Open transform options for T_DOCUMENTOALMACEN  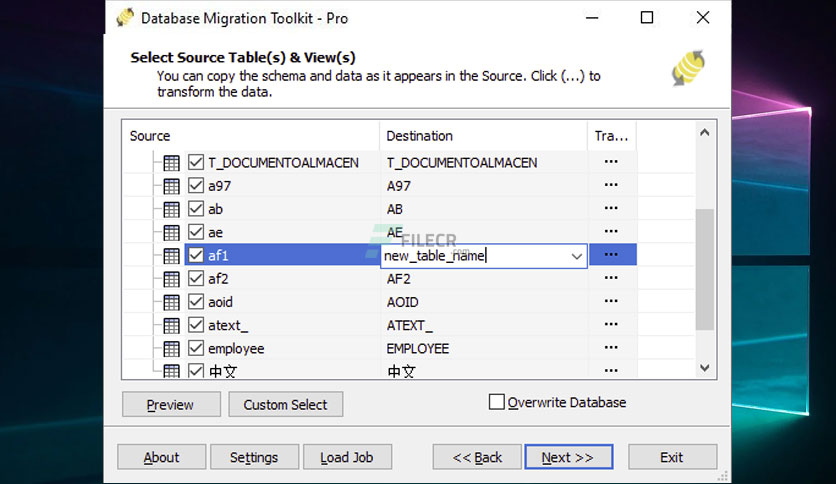pos(611,162)
